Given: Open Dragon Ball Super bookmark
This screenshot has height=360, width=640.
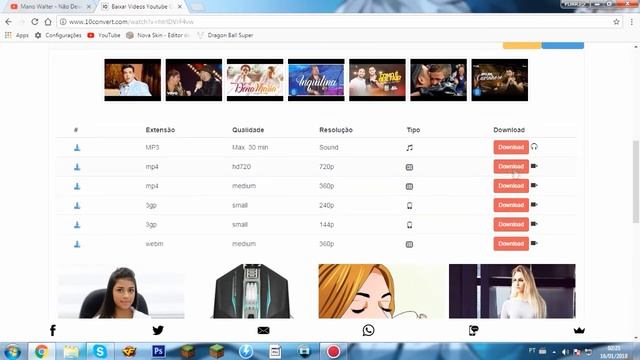Looking at the screenshot, I should tap(225, 36).
